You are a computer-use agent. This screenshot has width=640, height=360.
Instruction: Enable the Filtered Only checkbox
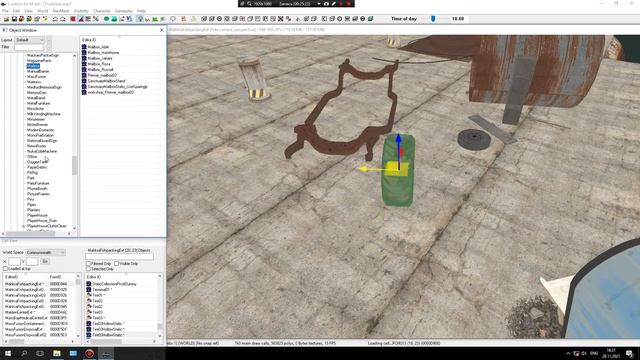[x=88, y=264]
